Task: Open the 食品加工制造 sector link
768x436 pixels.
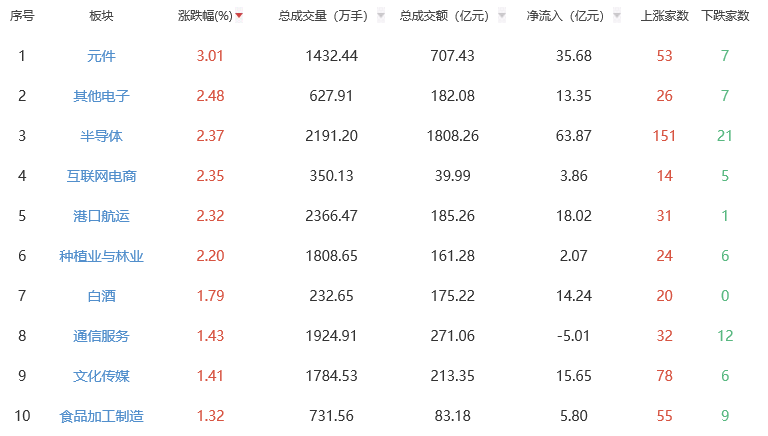Action: tap(101, 416)
